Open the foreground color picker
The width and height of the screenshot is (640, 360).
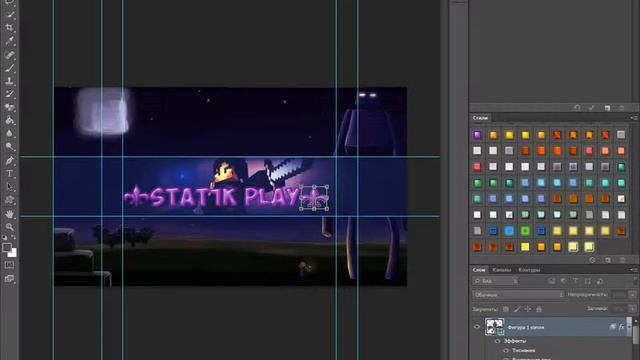point(7,247)
